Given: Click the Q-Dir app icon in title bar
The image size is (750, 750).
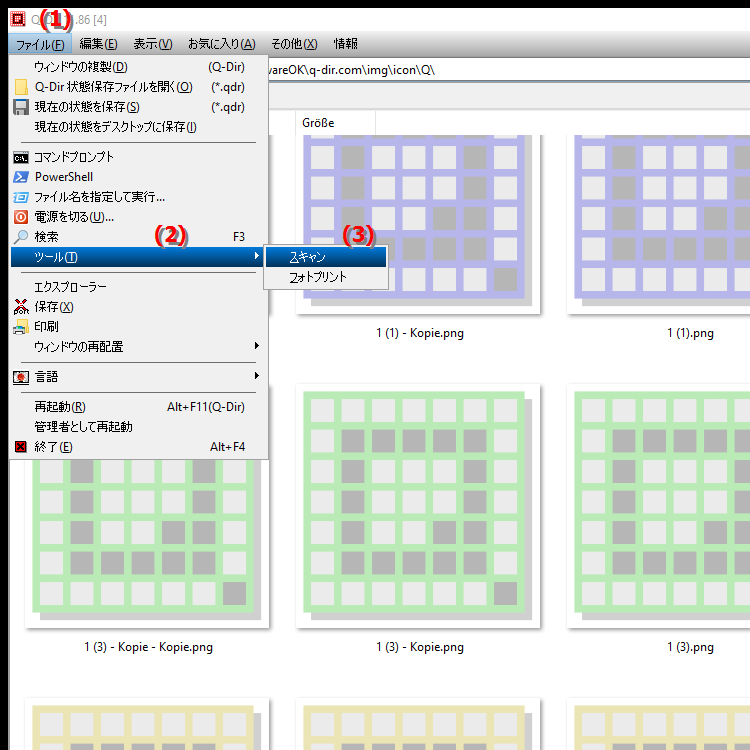Looking at the screenshot, I should click(18, 19).
